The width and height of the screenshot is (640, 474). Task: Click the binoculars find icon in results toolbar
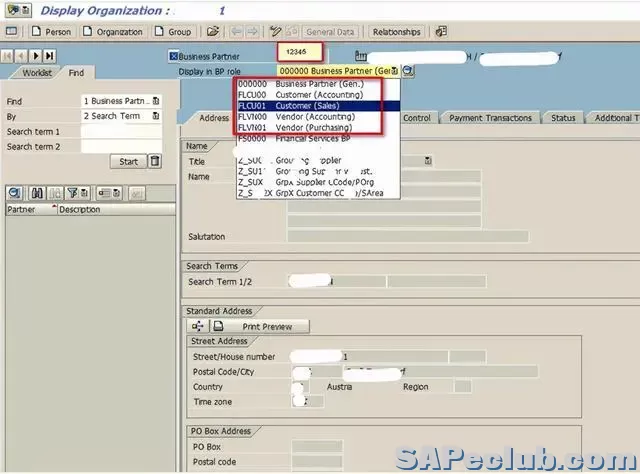(x=36, y=192)
